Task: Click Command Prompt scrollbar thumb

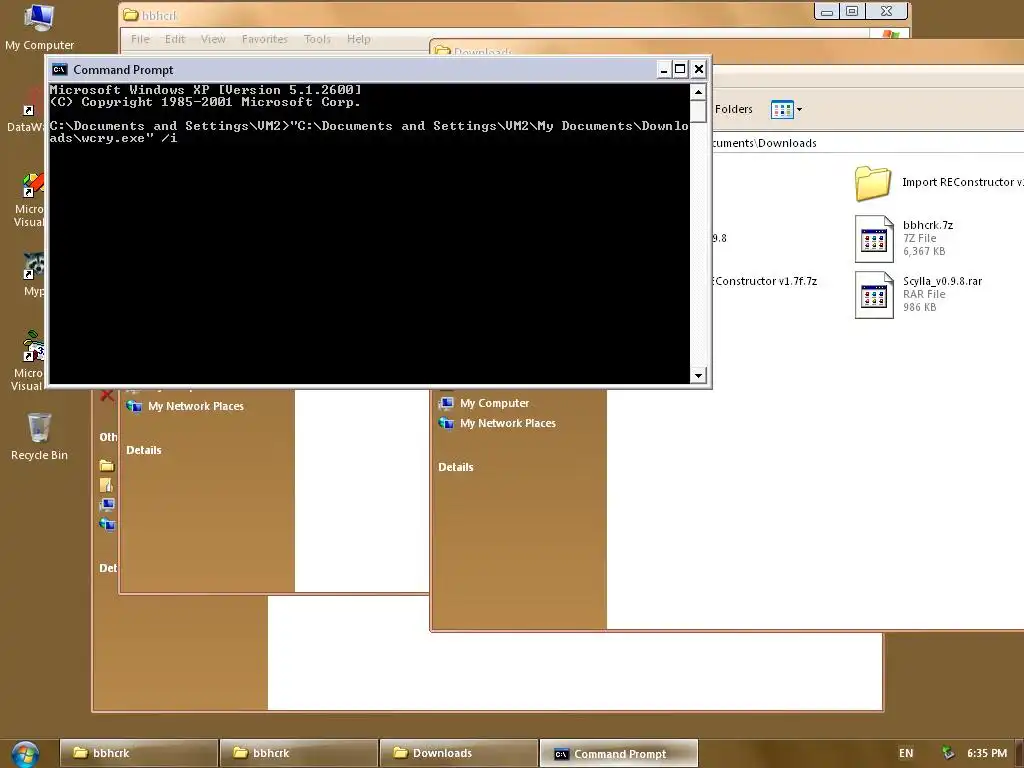Action: coord(698,112)
